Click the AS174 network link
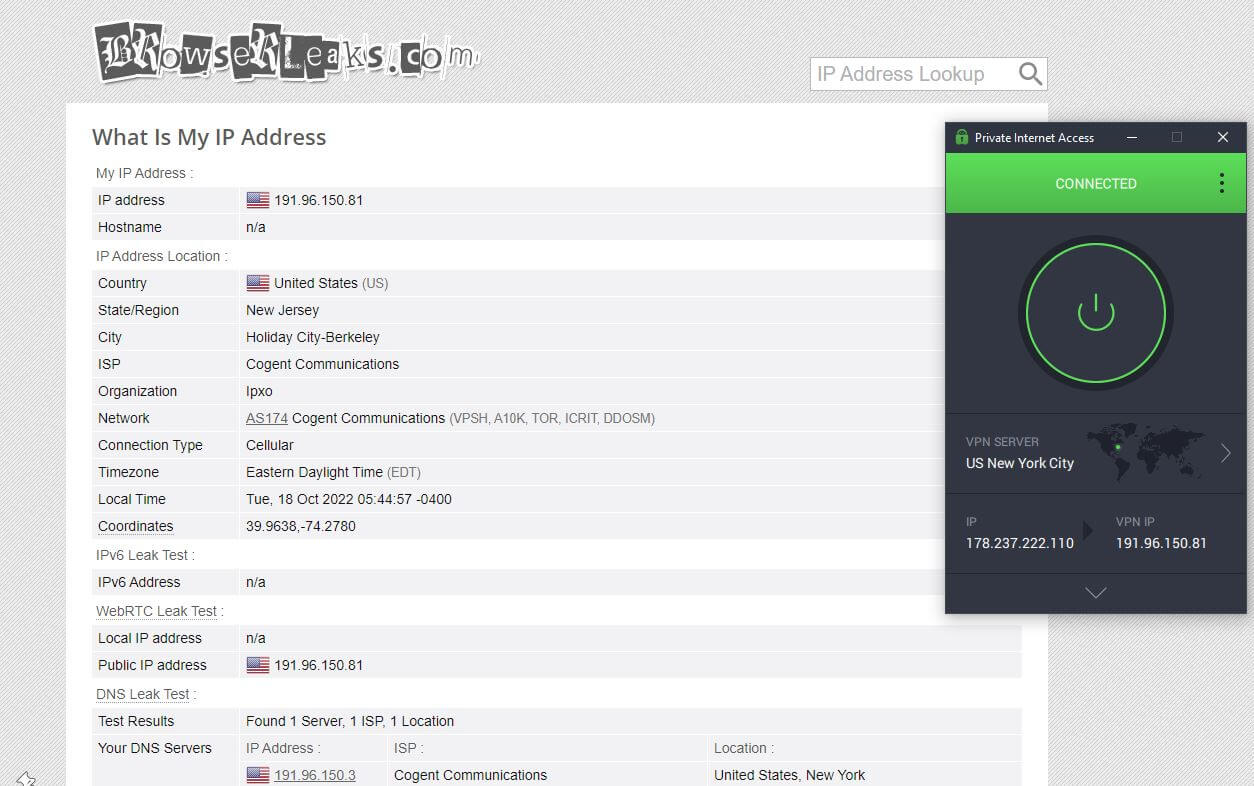This screenshot has width=1254, height=786. pyautogui.click(x=267, y=418)
